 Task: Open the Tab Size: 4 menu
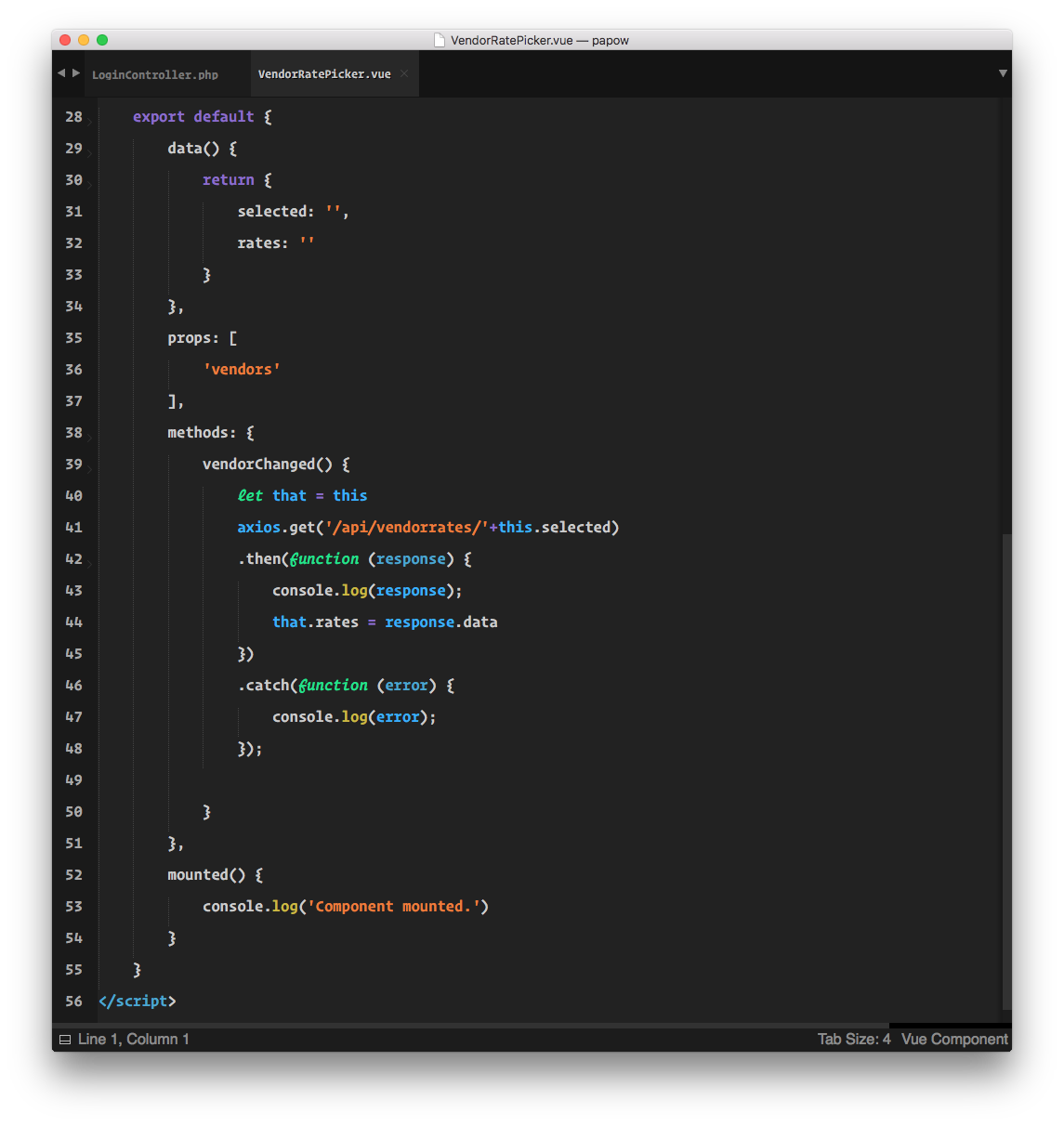(x=854, y=1040)
